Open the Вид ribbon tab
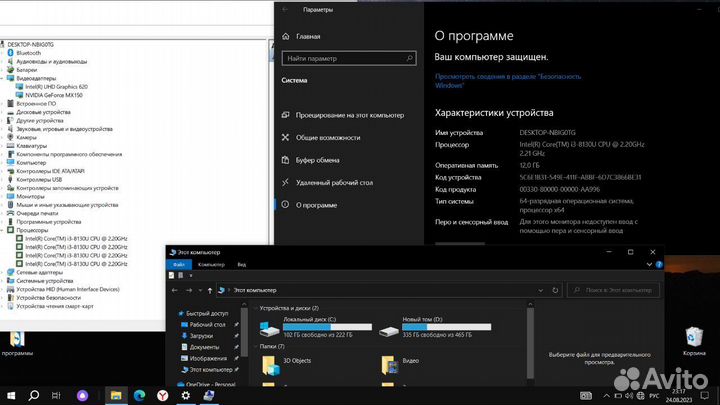Viewport: 720px width, 405px height. (x=242, y=264)
